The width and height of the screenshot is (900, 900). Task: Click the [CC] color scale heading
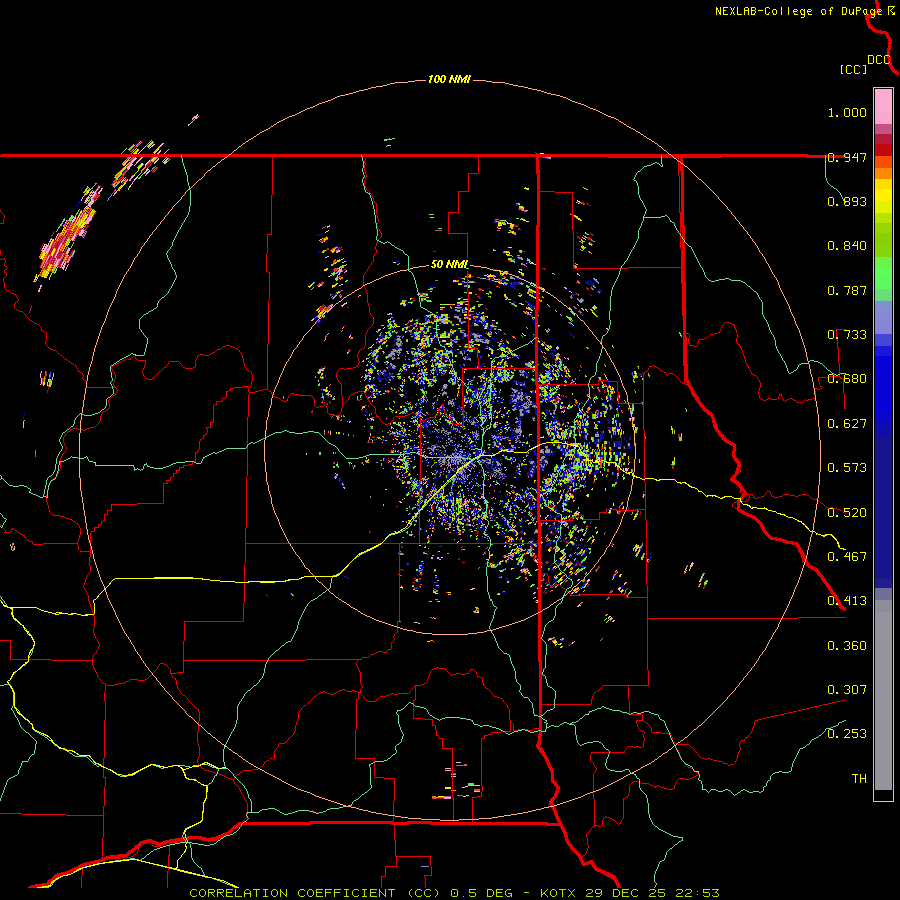point(854,69)
